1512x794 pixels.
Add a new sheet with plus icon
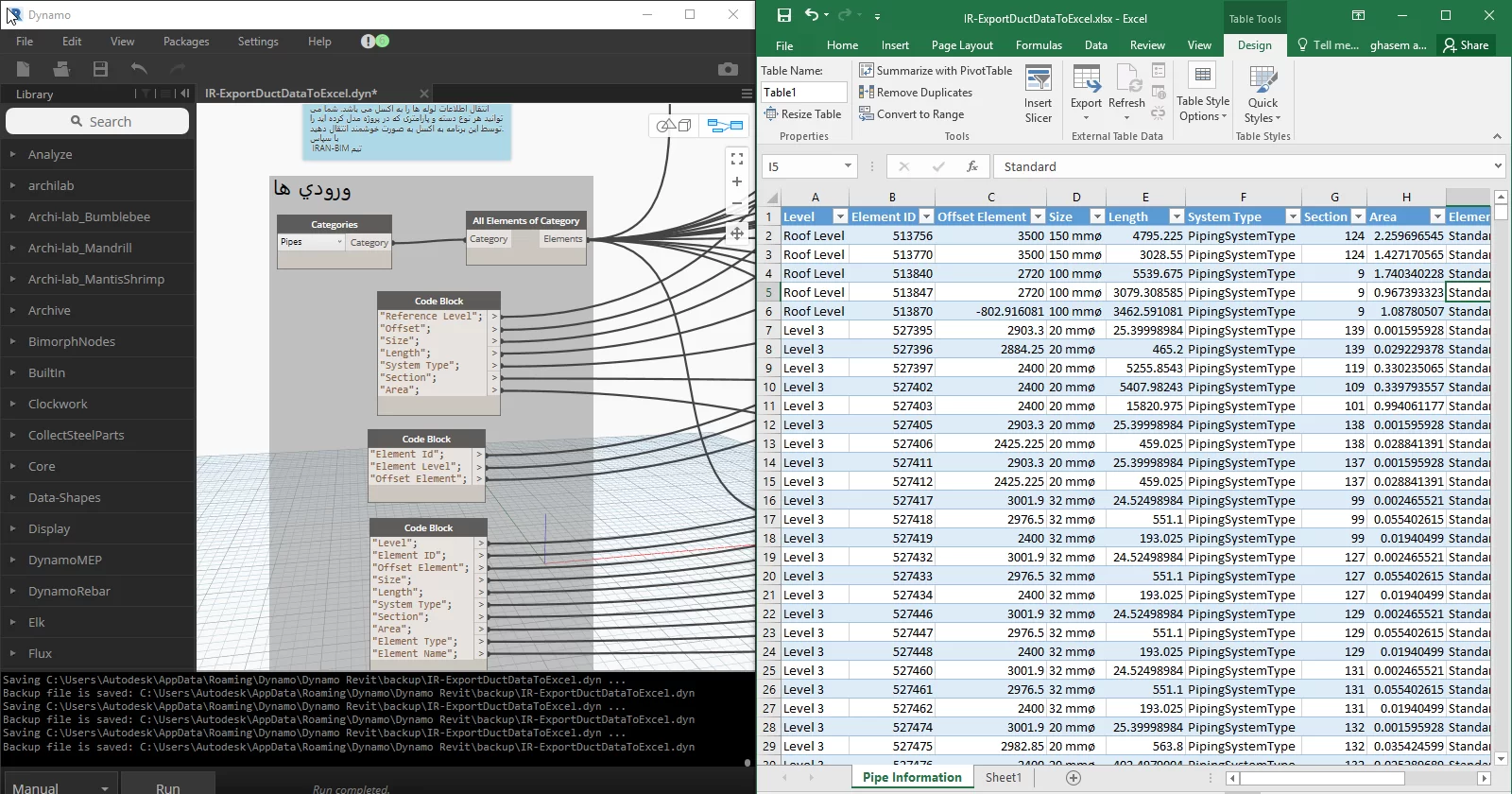pyautogui.click(x=1073, y=778)
